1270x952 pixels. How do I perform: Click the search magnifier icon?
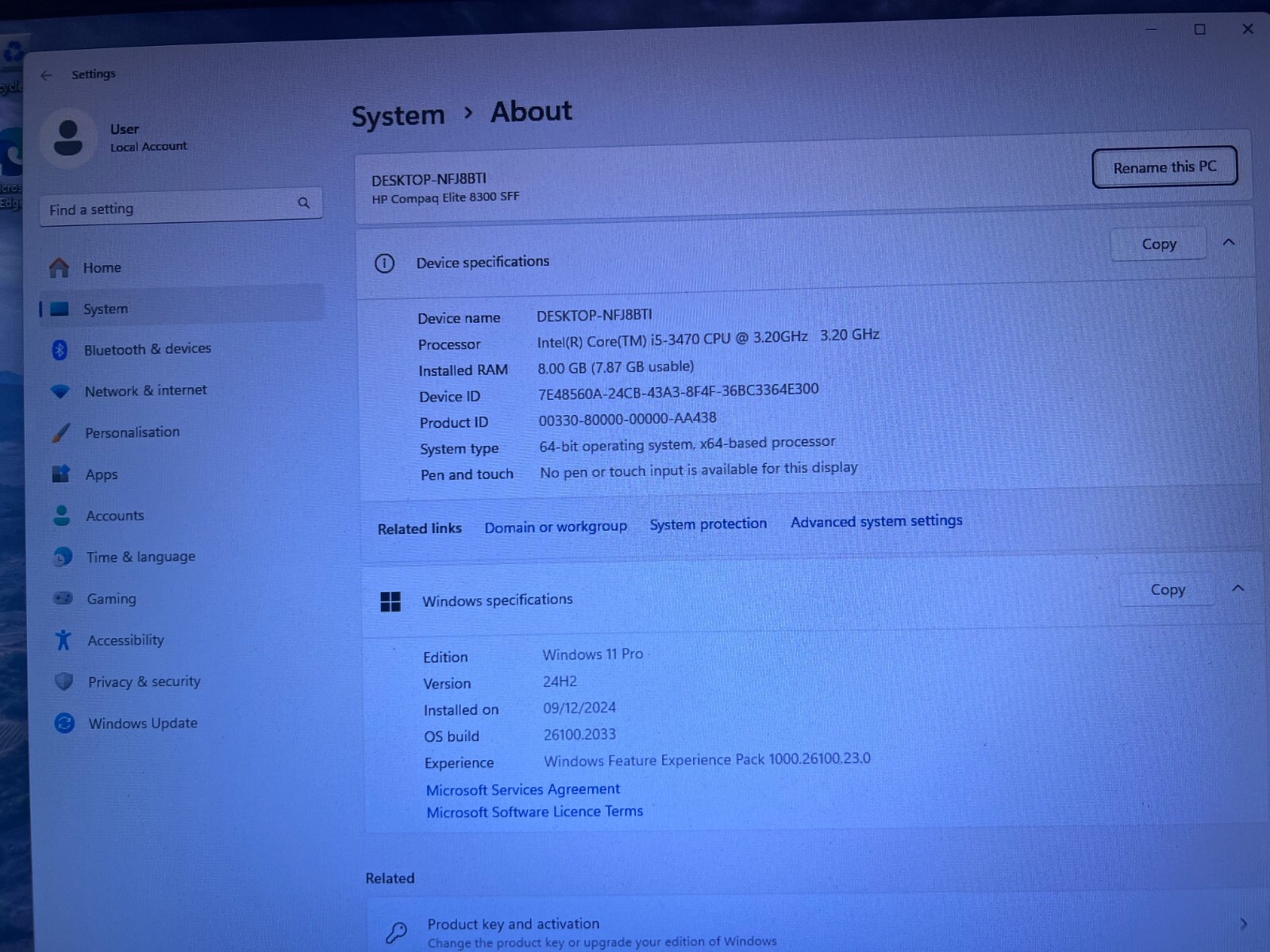pos(303,203)
